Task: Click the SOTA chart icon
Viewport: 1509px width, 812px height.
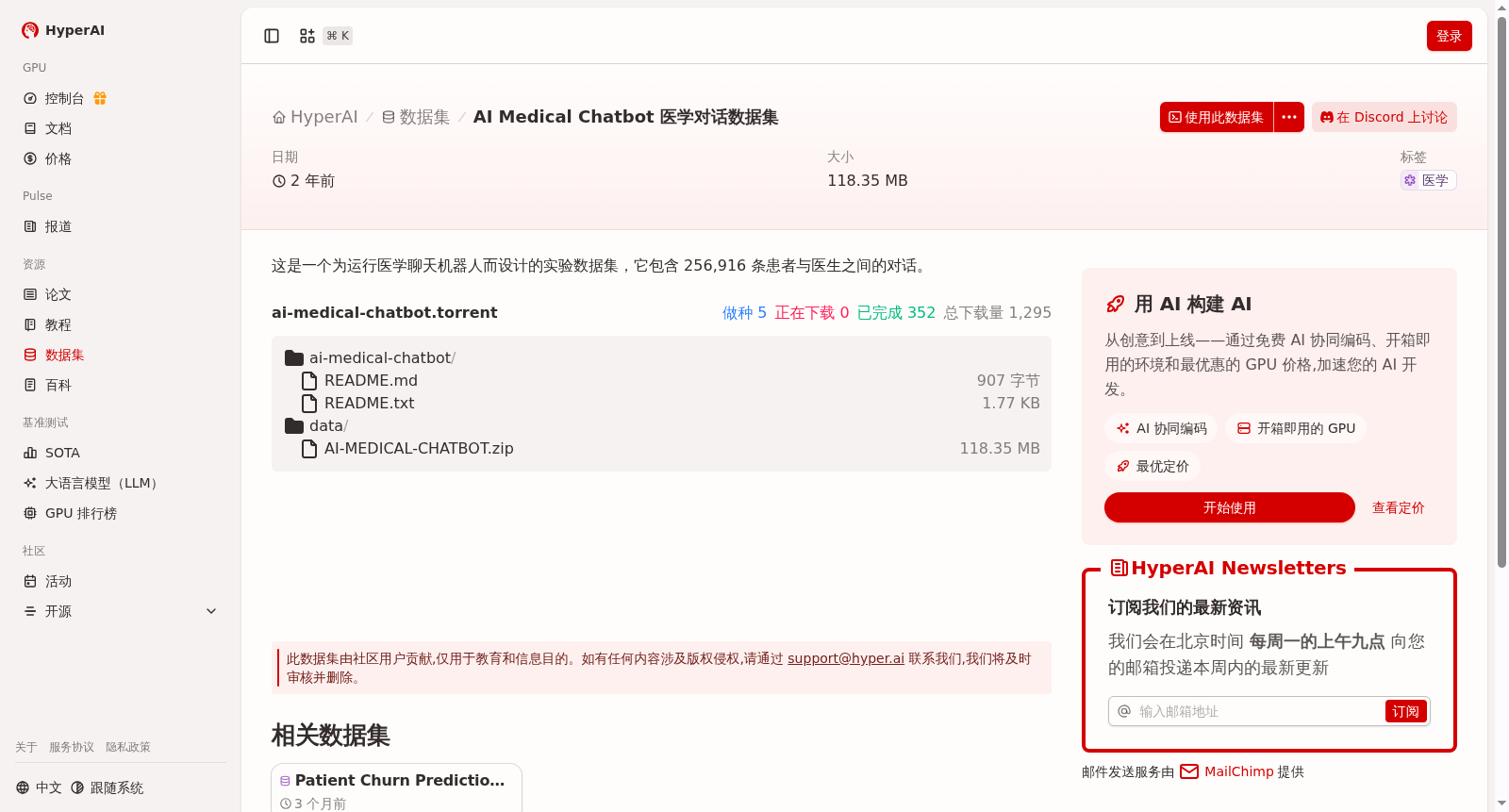Action: pyautogui.click(x=30, y=453)
